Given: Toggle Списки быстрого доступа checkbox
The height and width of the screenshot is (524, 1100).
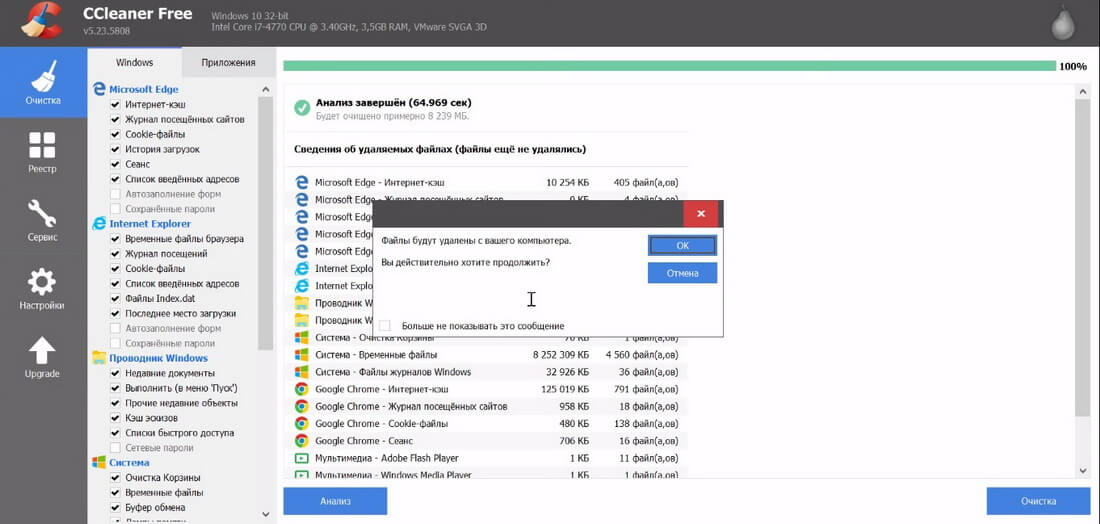Looking at the screenshot, I should point(115,433).
